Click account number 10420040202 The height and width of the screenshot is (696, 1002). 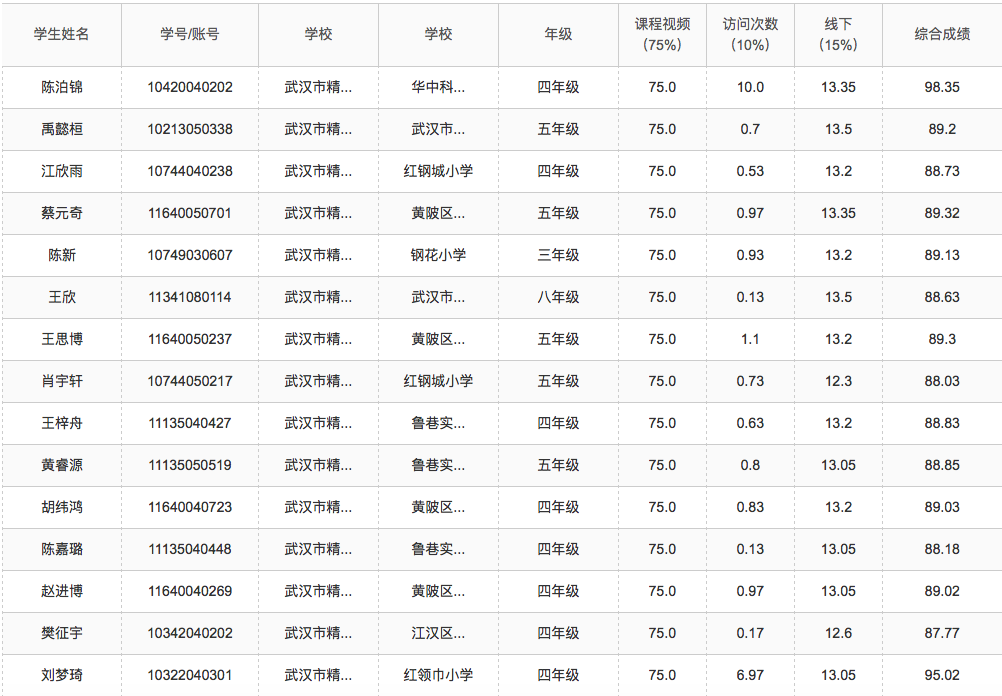click(190, 87)
